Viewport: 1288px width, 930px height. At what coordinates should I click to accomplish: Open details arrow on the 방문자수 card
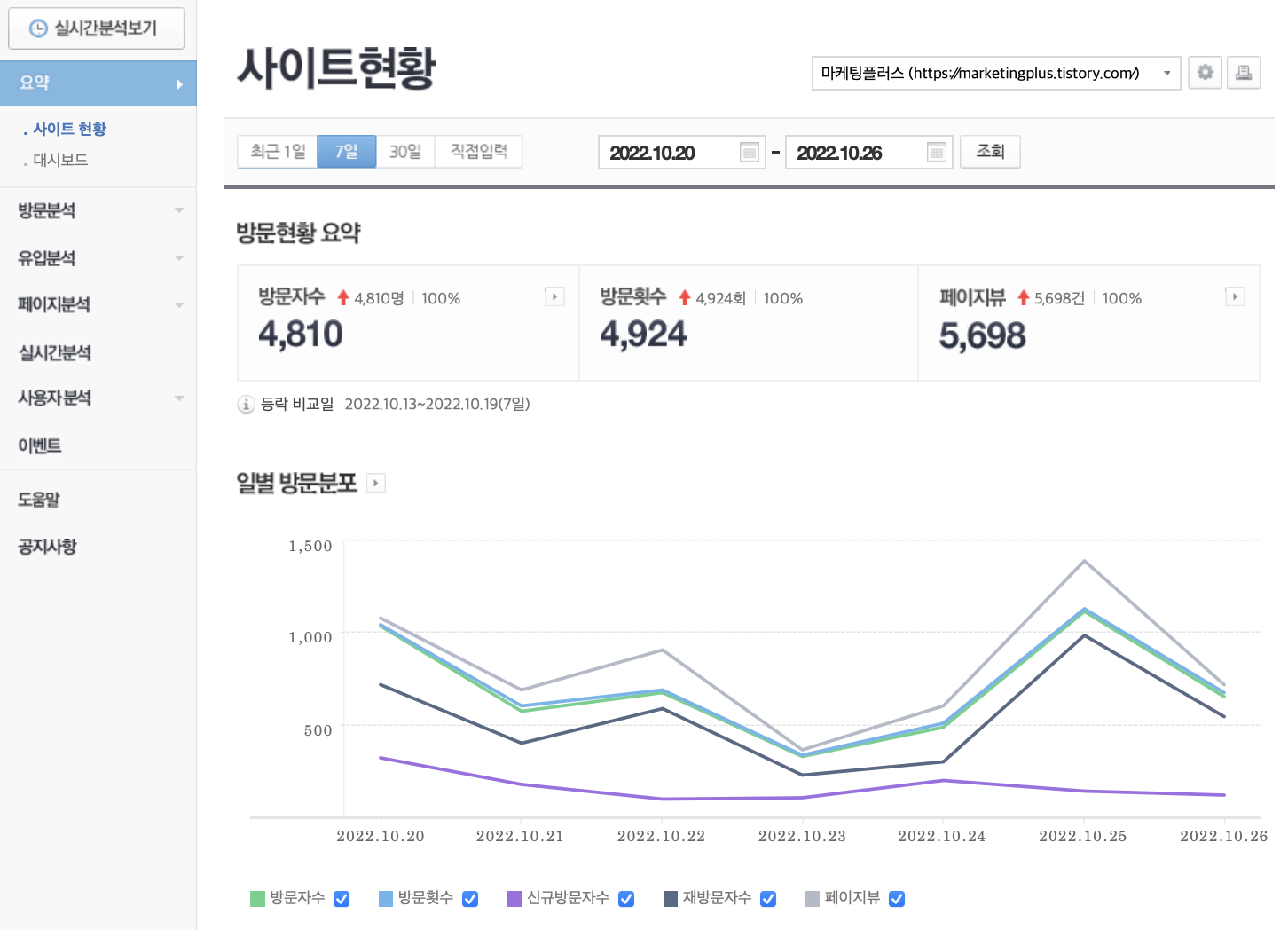pos(554,296)
